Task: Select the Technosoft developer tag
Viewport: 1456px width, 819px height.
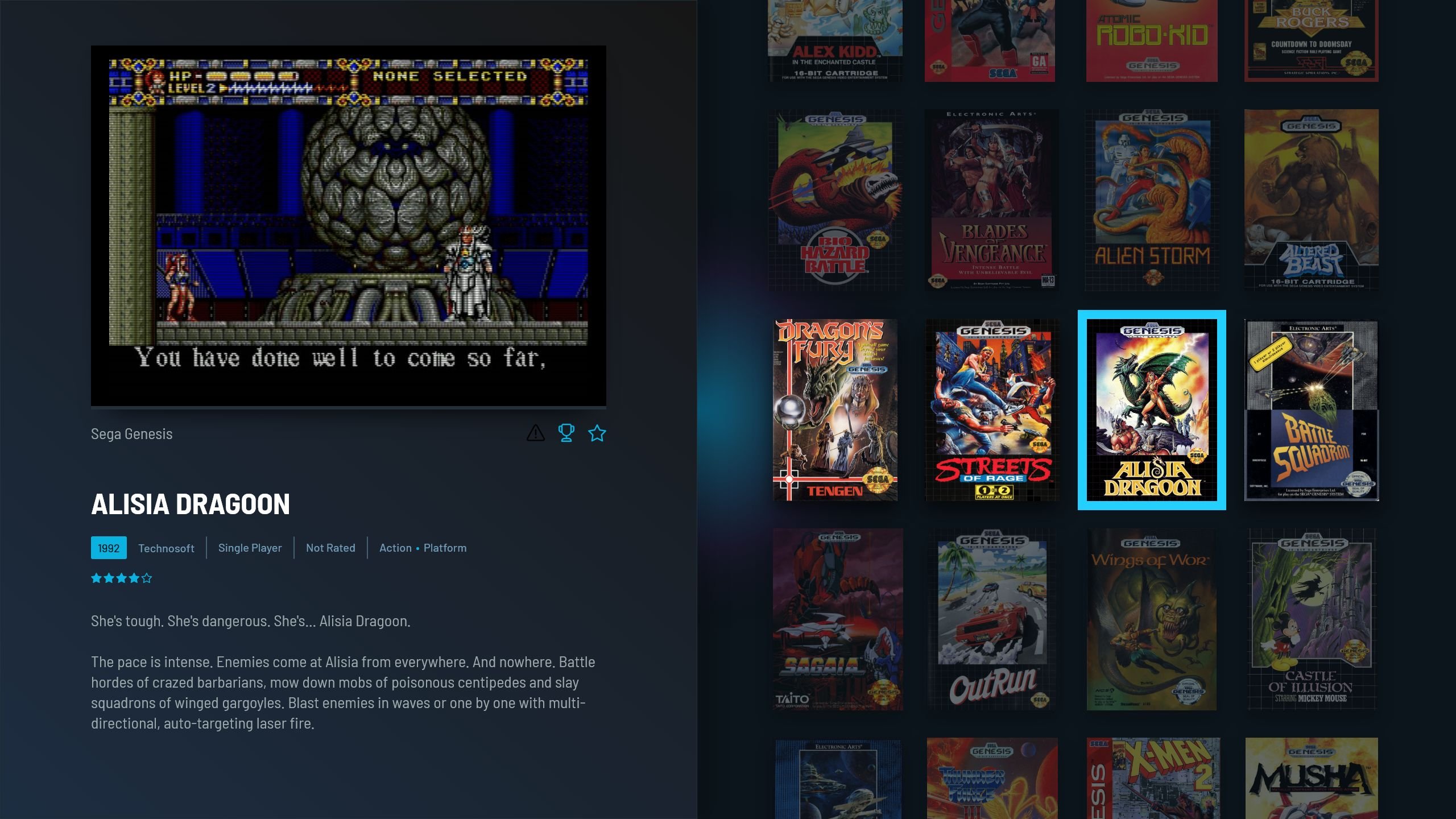Action: [x=166, y=548]
